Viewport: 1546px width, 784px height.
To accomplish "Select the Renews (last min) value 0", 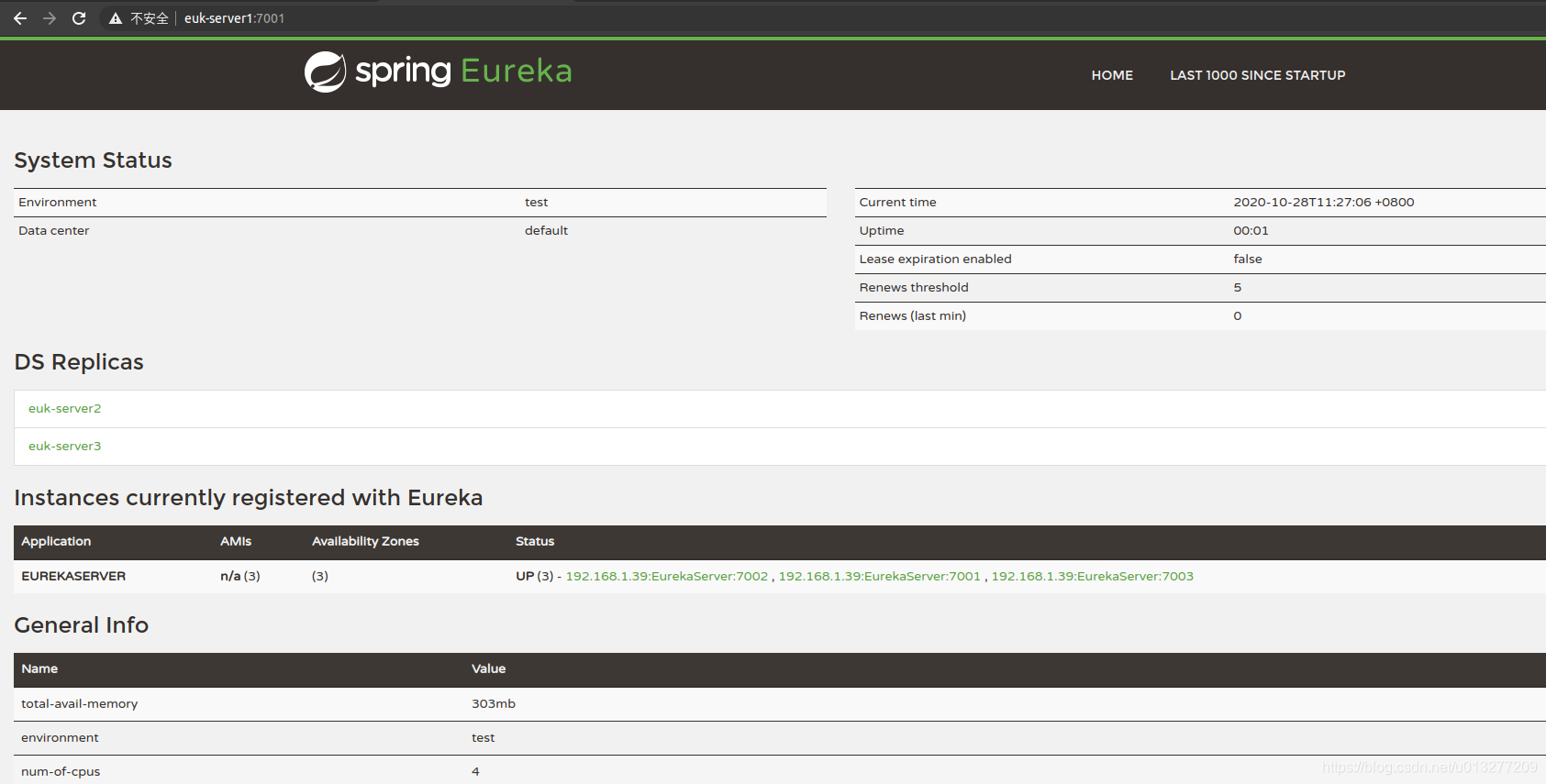I will (1237, 316).
